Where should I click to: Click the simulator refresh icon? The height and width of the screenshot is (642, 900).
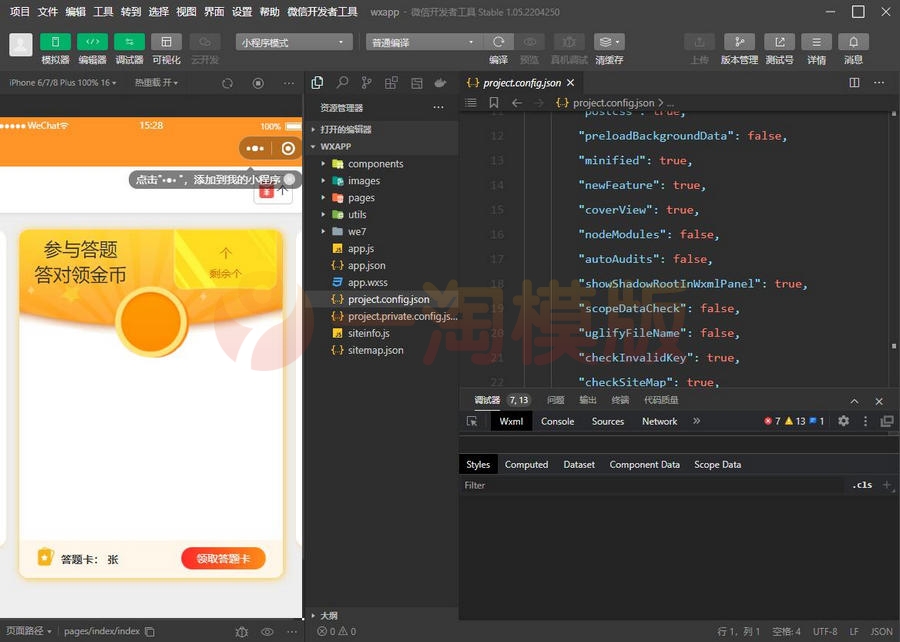227,83
